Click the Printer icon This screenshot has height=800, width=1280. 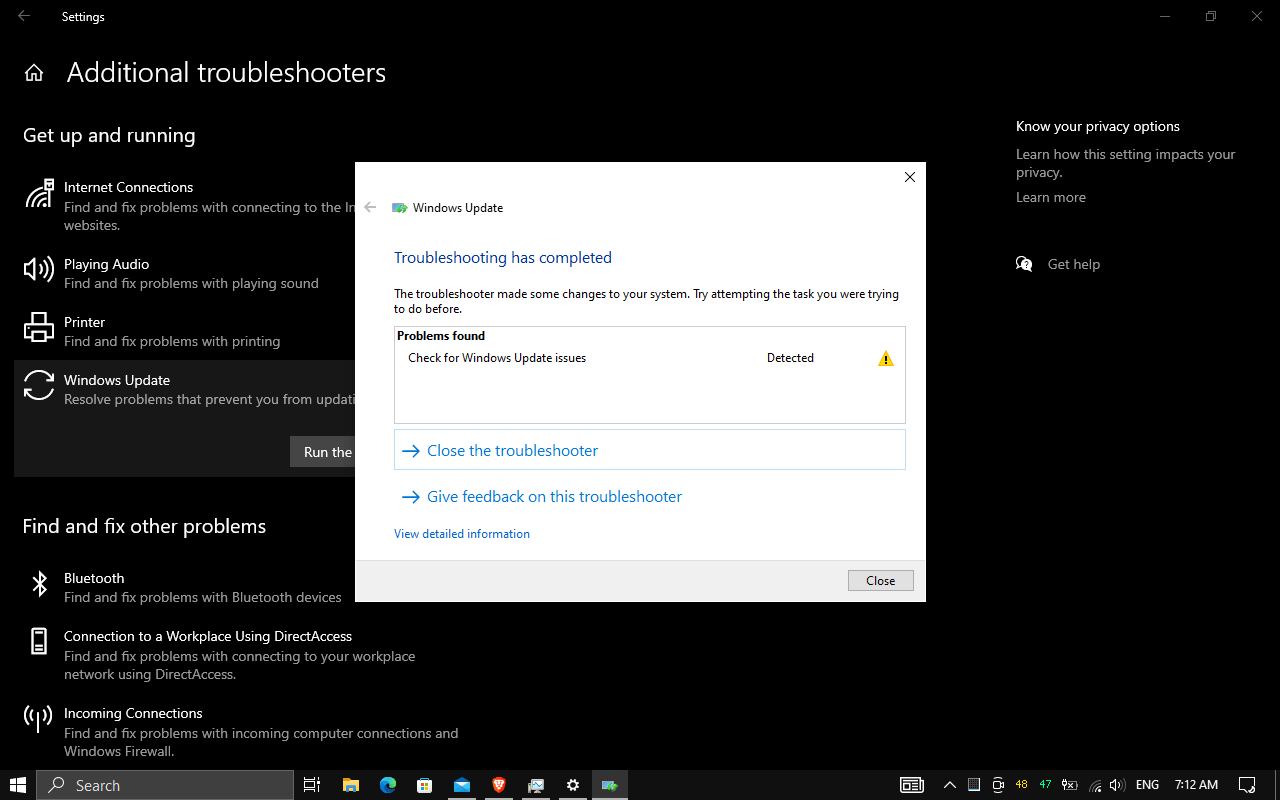pos(39,327)
